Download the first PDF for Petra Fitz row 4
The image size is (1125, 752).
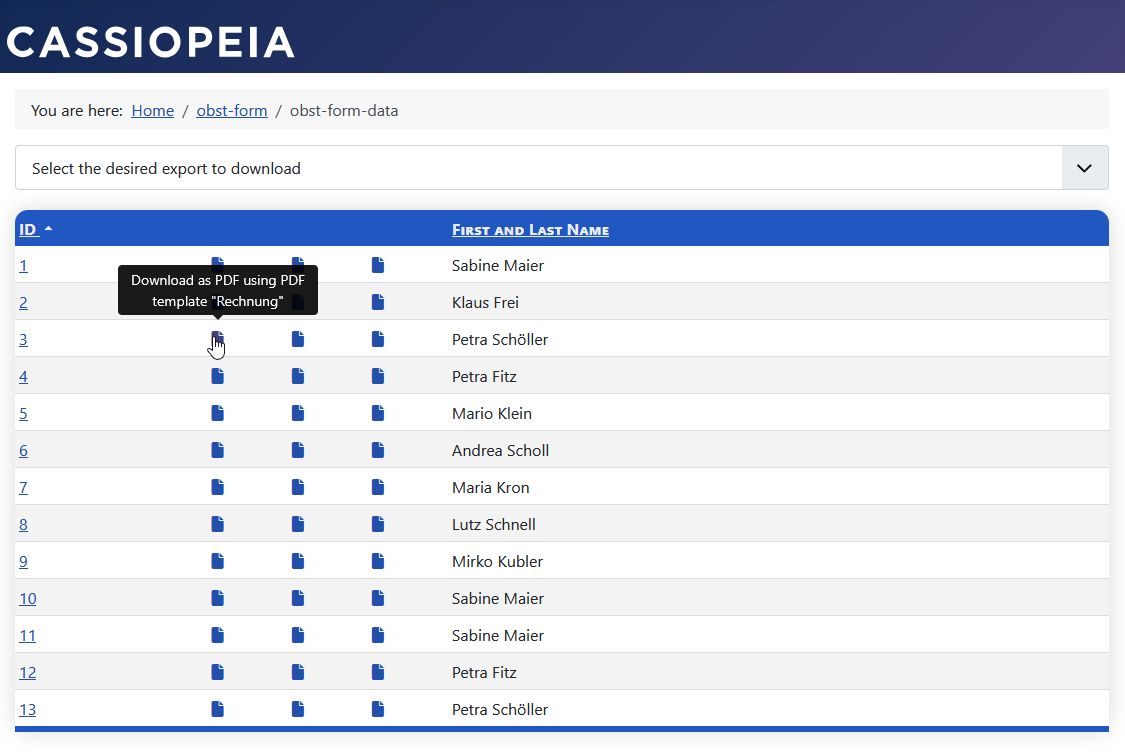(217, 376)
